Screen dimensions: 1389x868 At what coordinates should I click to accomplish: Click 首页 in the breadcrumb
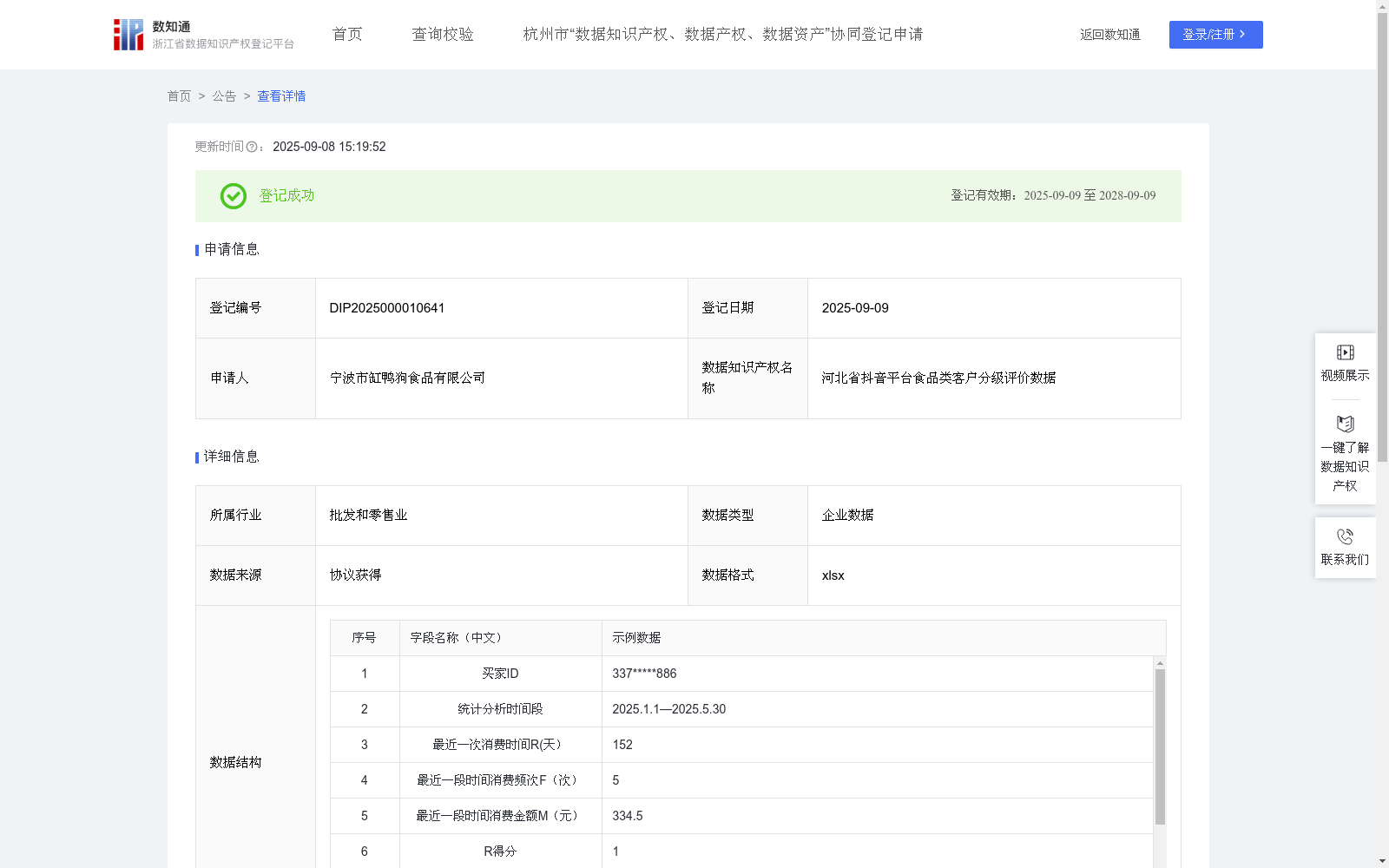pos(179,96)
